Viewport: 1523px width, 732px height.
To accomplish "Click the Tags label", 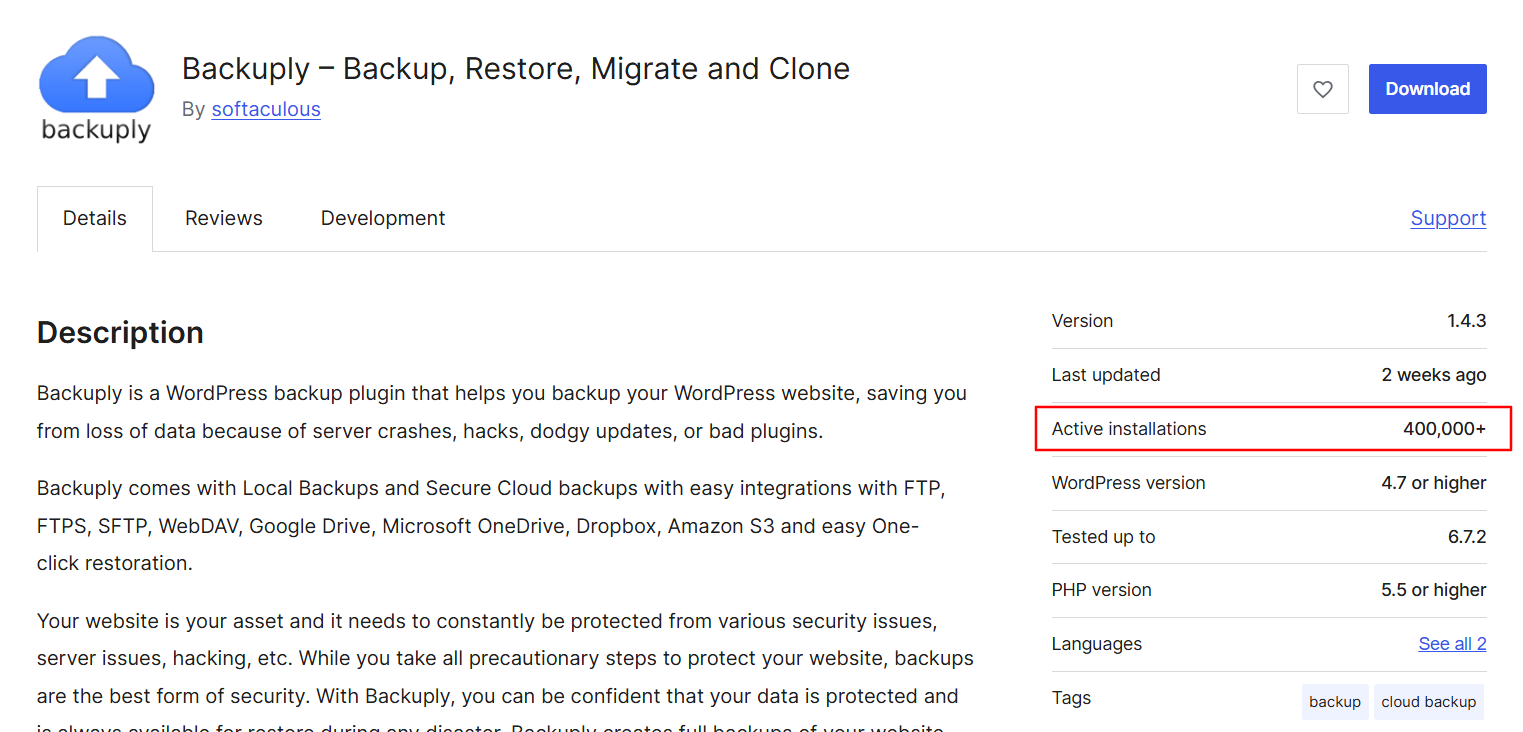I will click(1072, 698).
